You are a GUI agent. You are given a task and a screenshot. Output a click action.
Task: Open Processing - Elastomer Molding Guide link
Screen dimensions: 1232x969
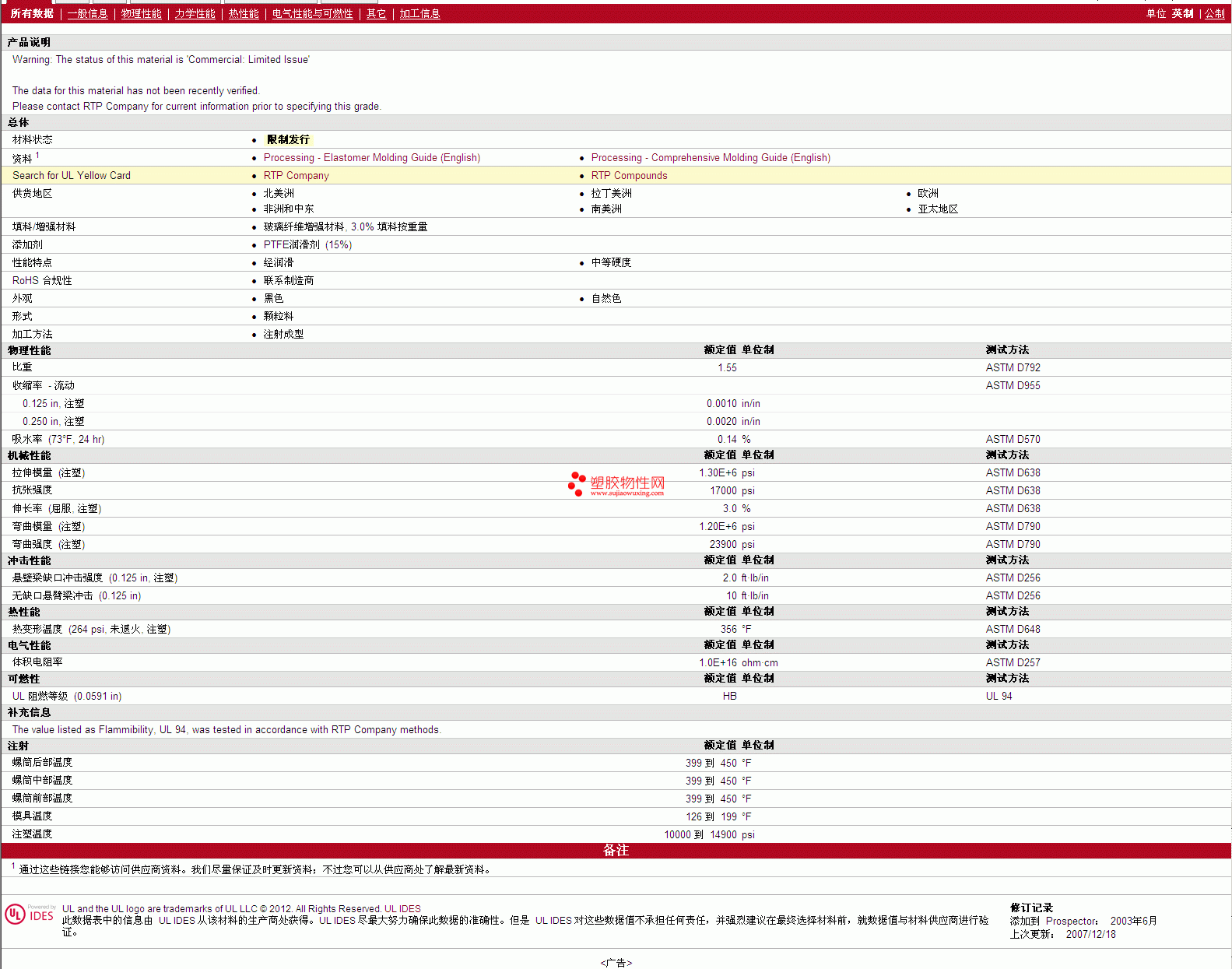coord(372,157)
